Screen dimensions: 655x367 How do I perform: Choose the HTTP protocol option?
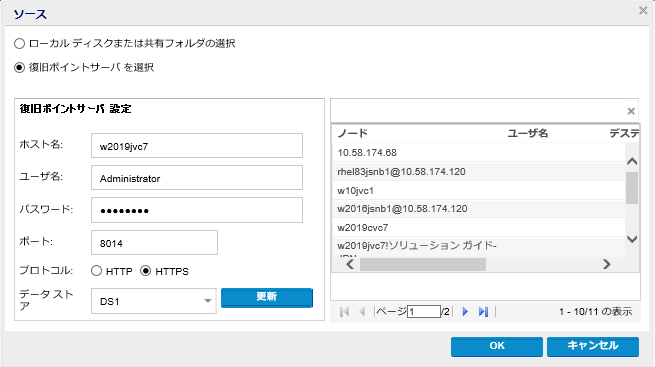click(x=96, y=271)
